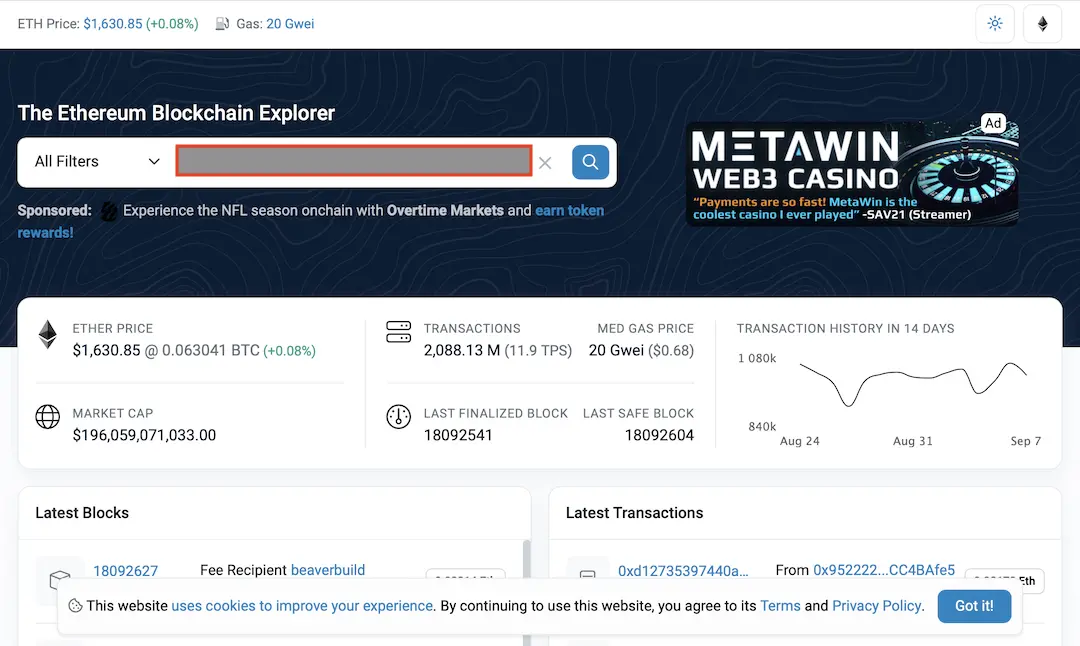The width and height of the screenshot is (1080, 646).
Task: Clear the search field with the X
Action: pyautogui.click(x=545, y=163)
